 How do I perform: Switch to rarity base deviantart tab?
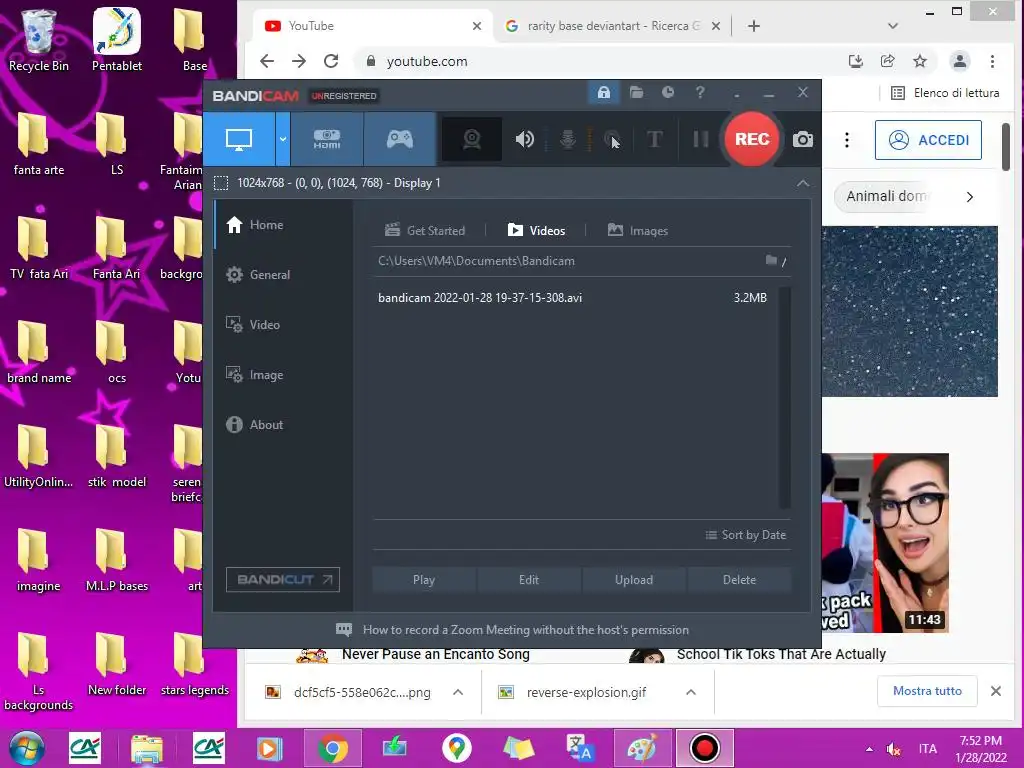(612, 26)
